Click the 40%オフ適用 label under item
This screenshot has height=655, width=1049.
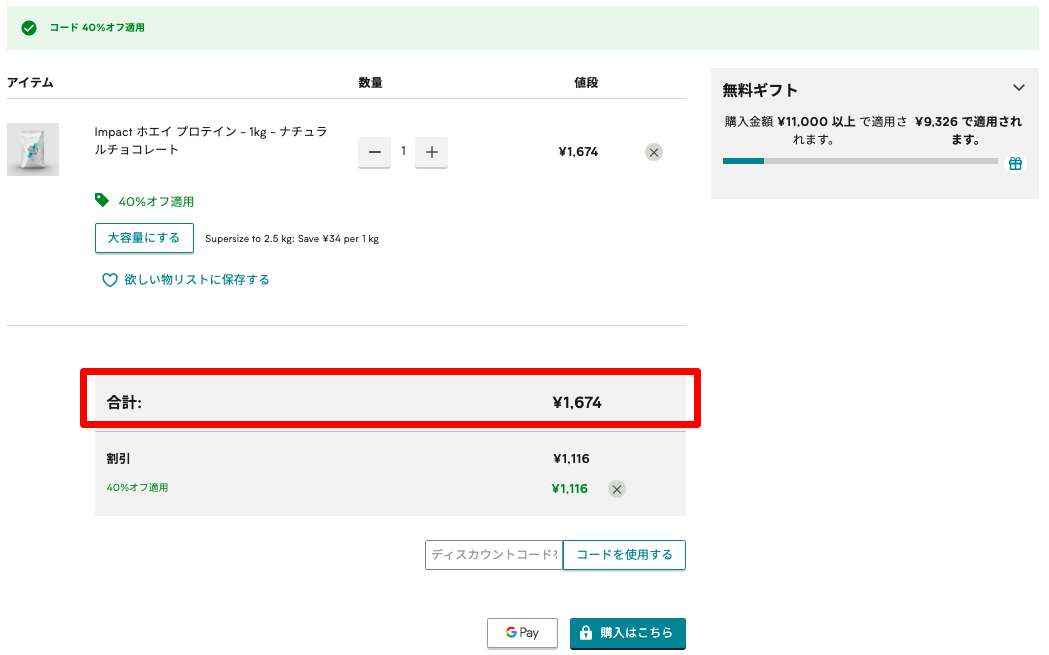156,201
